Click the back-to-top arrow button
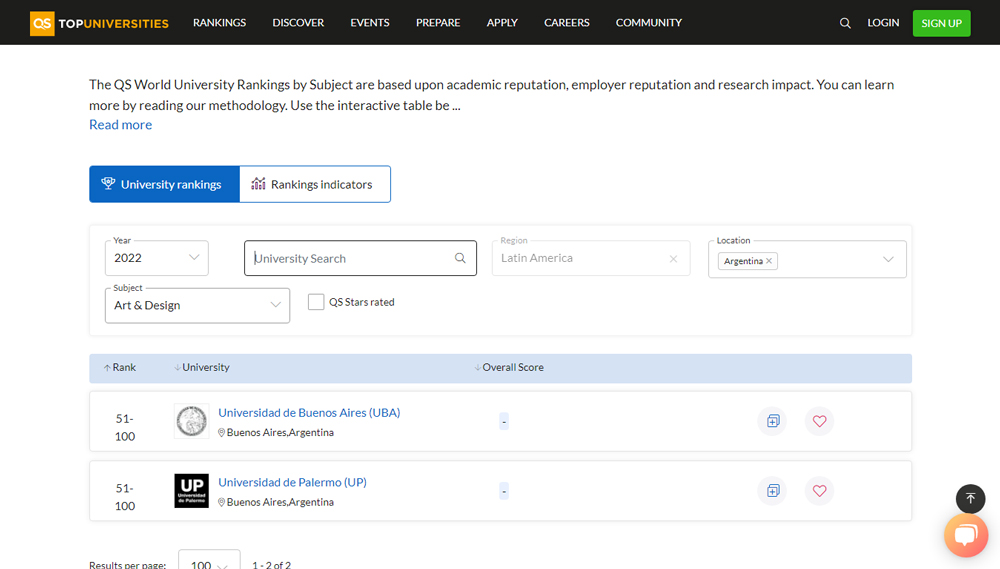The width and height of the screenshot is (1000, 569). 971,499
